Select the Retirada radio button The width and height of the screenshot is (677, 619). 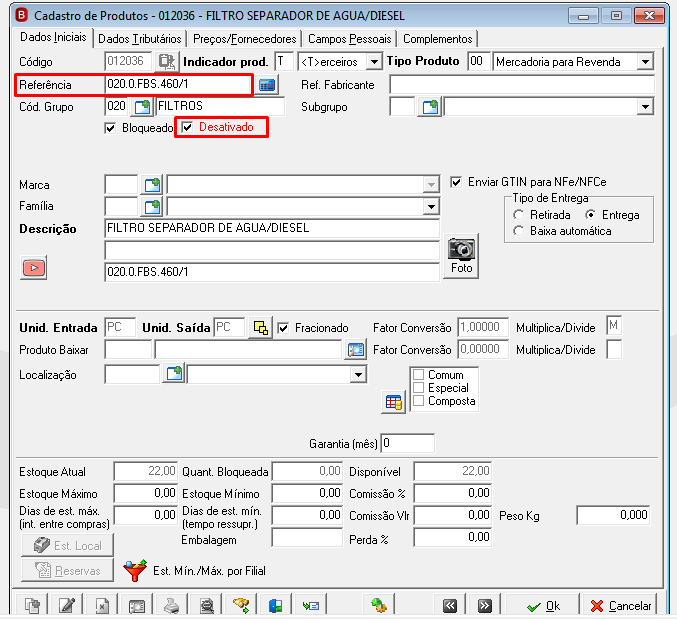519,215
